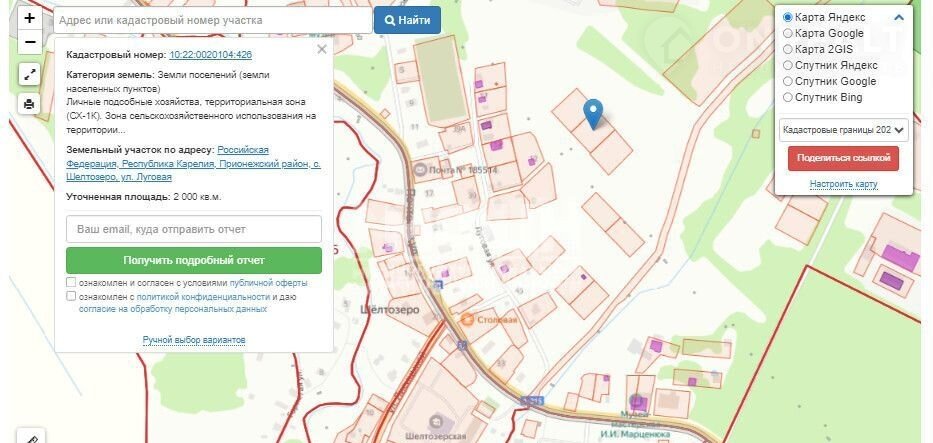The height and width of the screenshot is (443, 933).
Task: Close the cadastral info popup
Action: pos(321,49)
